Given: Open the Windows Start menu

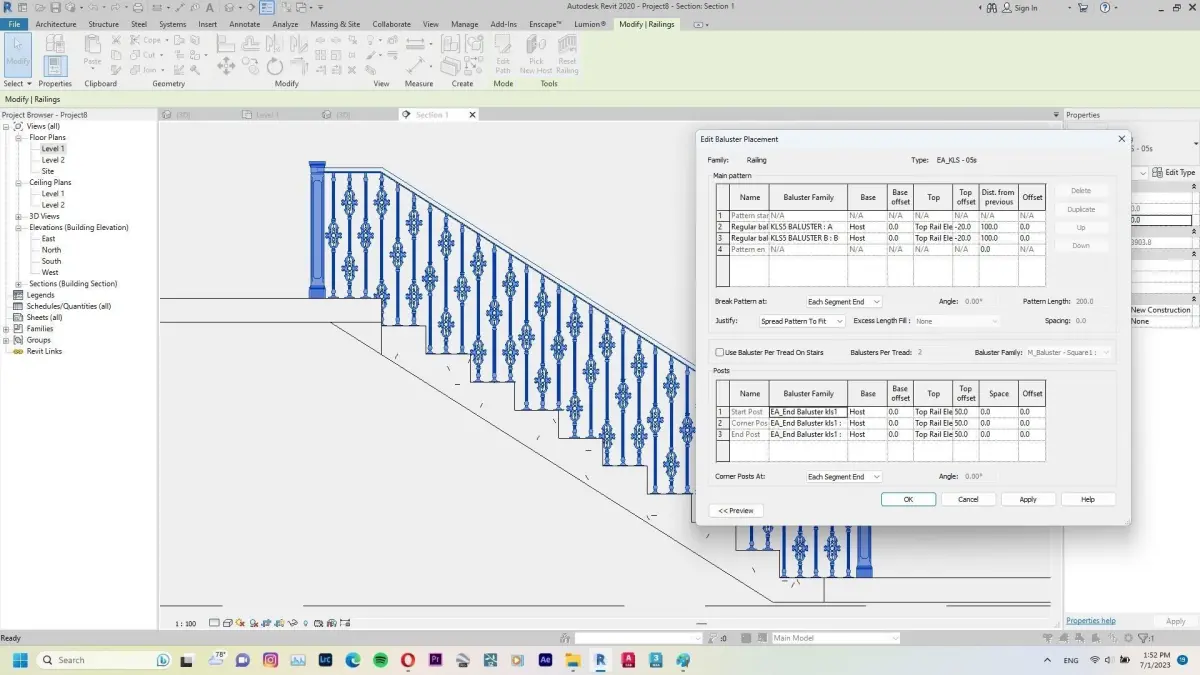Looking at the screenshot, I should [x=19, y=660].
